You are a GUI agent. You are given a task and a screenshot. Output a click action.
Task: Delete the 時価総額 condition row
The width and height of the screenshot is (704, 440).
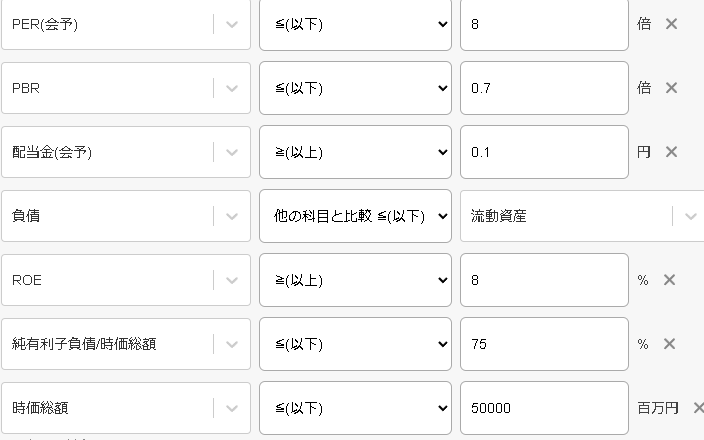[698, 408]
